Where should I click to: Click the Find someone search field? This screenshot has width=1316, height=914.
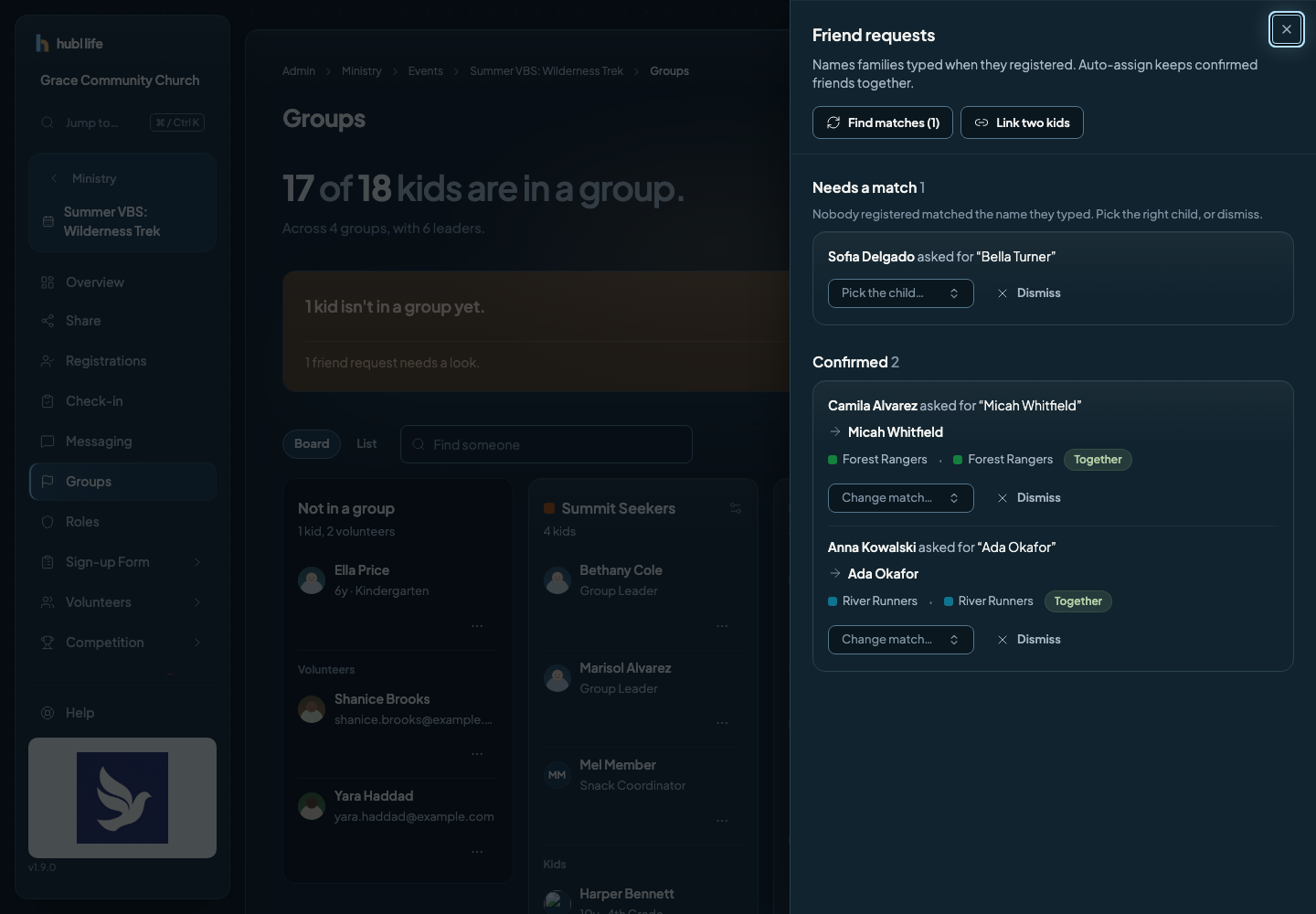click(x=547, y=444)
